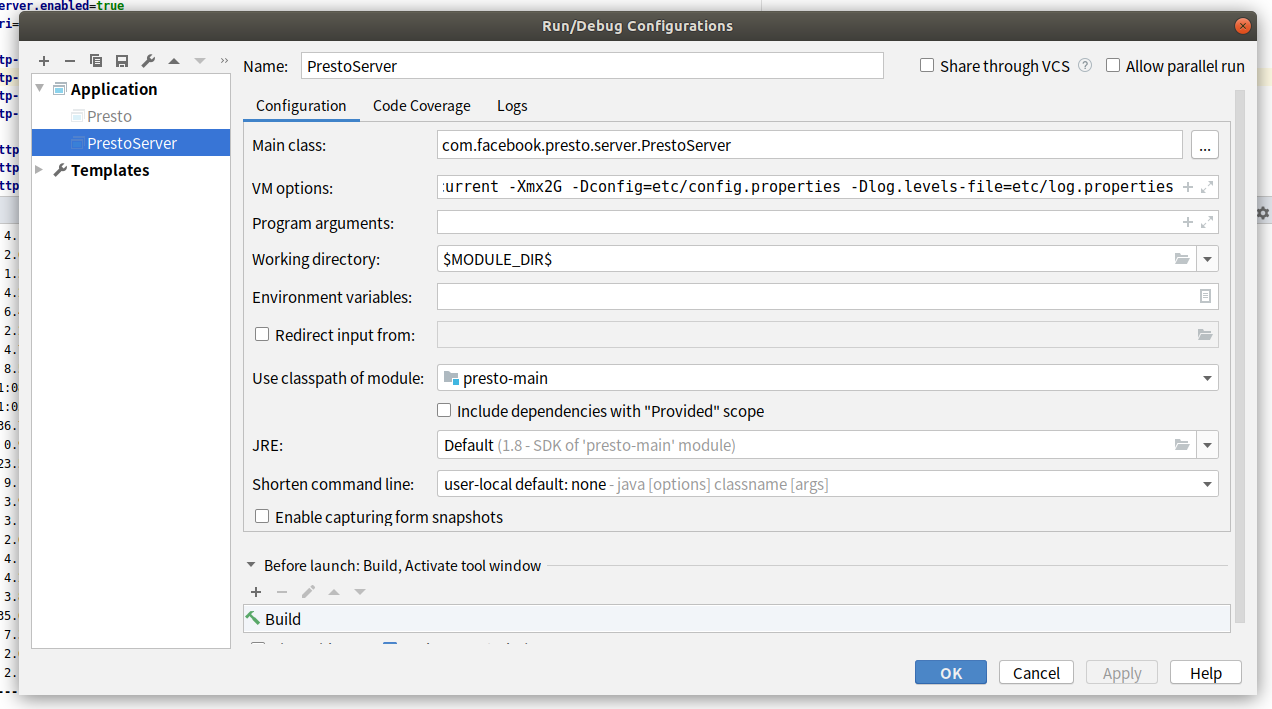Open Shorten command line dropdown
This screenshot has height=709, width=1272.
(1207, 485)
